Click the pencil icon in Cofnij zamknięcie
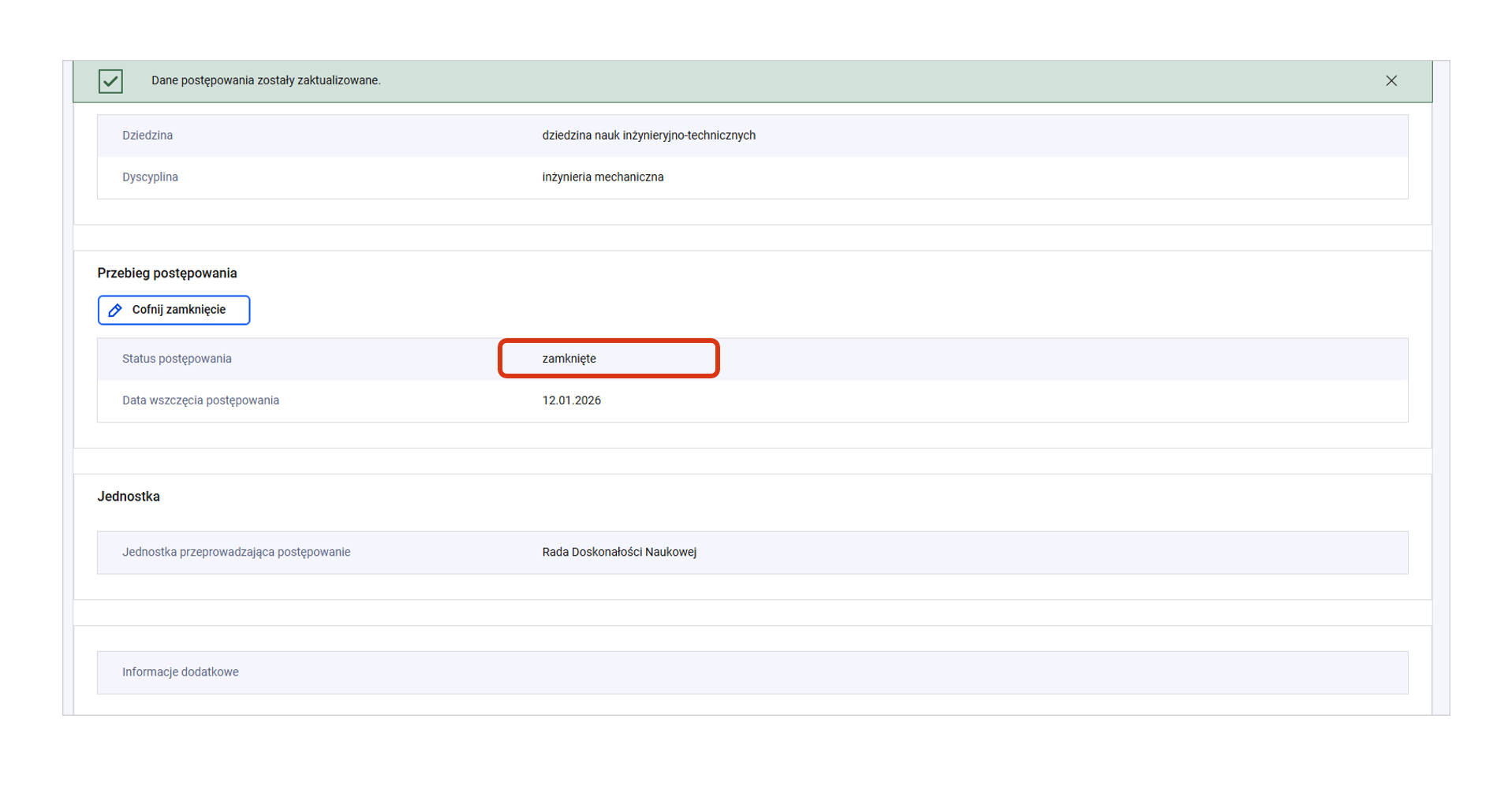1512x793 pixels. coord(115,311)
